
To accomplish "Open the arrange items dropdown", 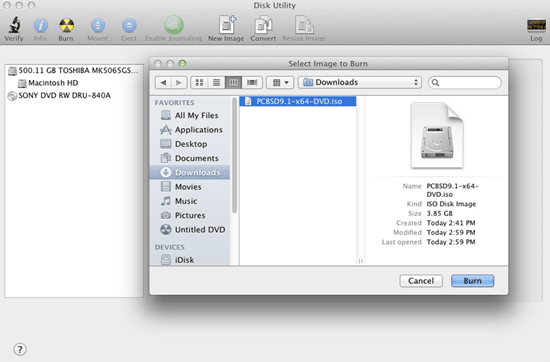I will [x=280, y=82].
